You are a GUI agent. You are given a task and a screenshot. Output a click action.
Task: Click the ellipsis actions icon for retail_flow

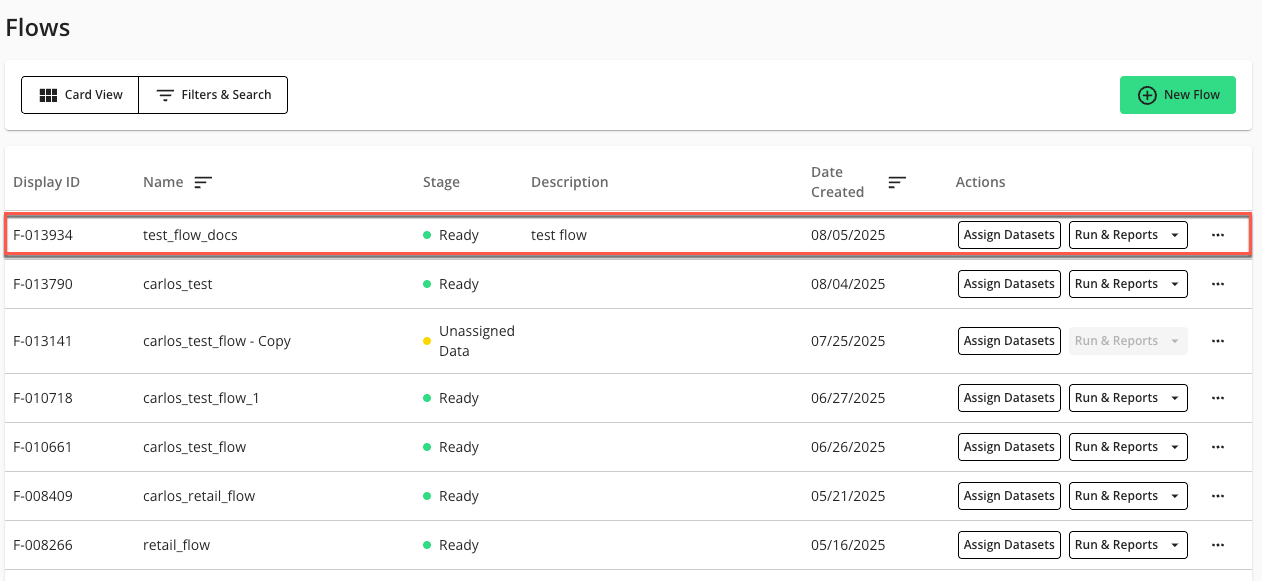point(1218,544)
